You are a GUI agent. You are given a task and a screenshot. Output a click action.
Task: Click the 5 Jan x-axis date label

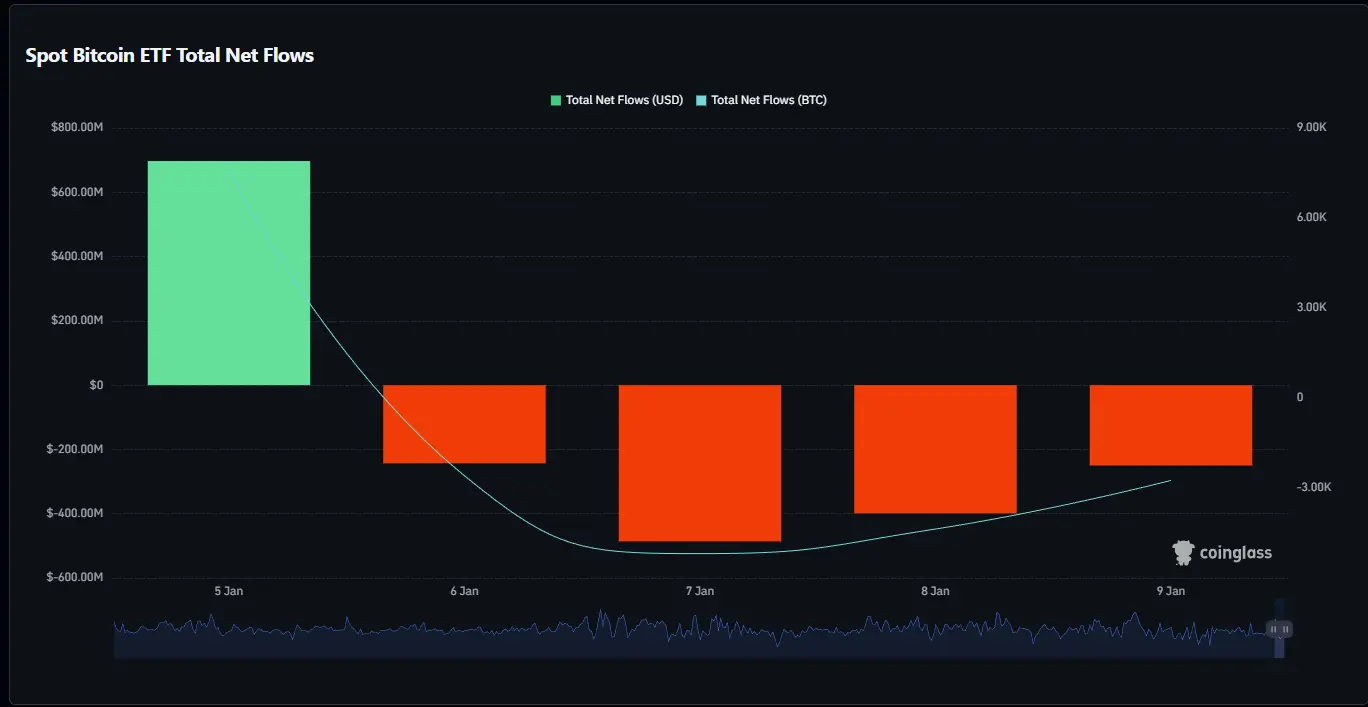click(229, 591)
